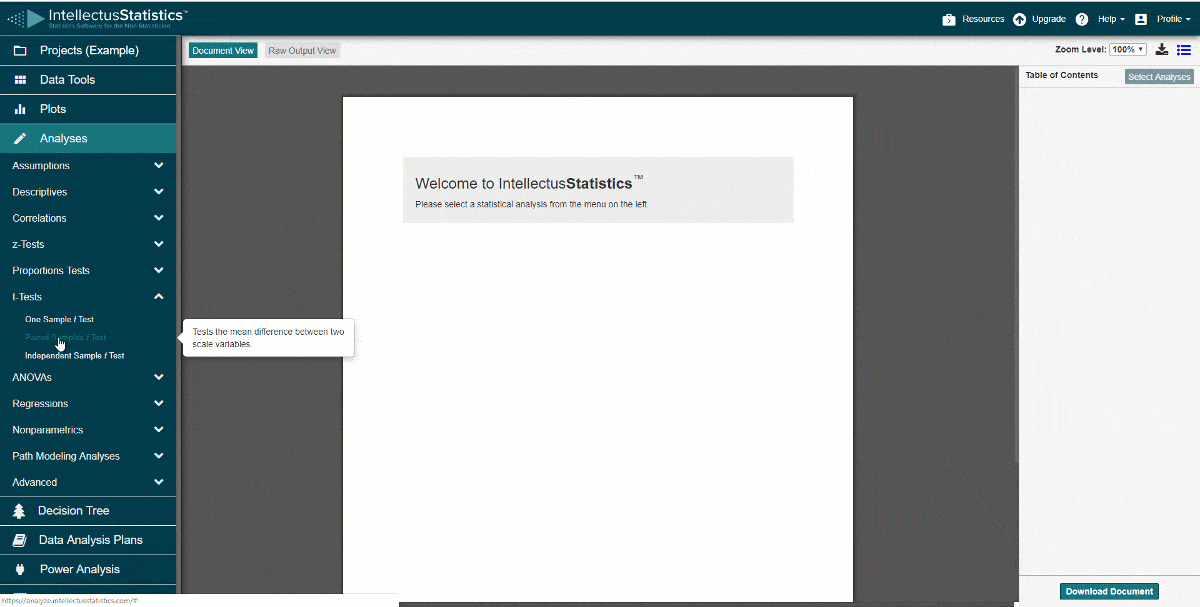The image size is (1200, 607).
Task: Click the Download Document button
Action: coord(1109,591)
